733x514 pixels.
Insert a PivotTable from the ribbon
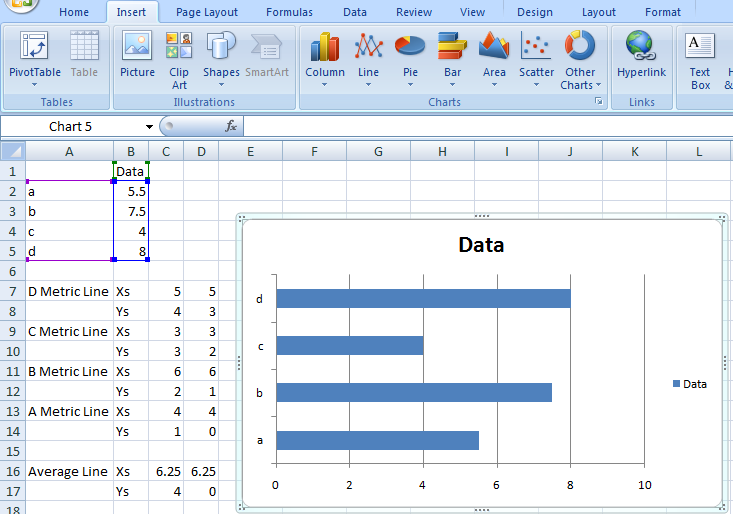[35, 56]
